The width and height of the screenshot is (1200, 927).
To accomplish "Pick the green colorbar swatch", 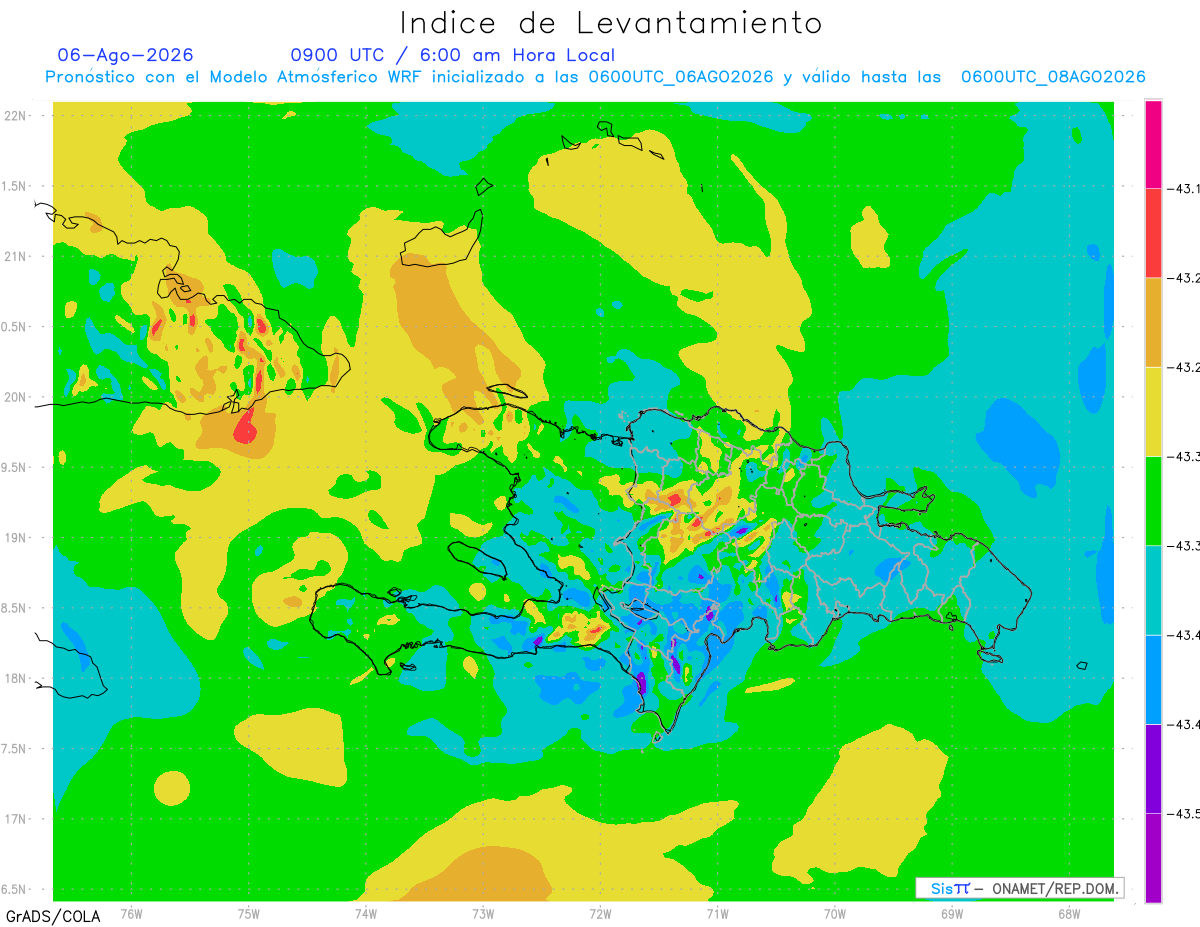I will tap(1153, 500).
